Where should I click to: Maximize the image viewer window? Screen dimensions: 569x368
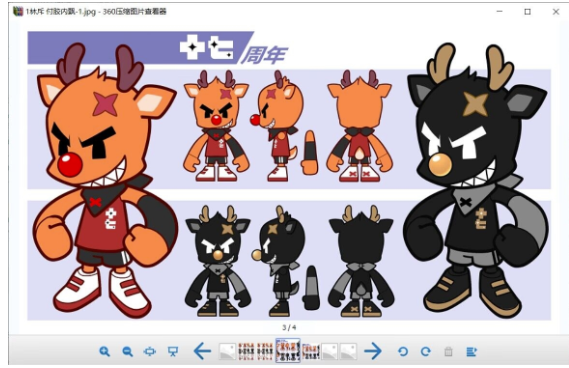coord(528,12)
